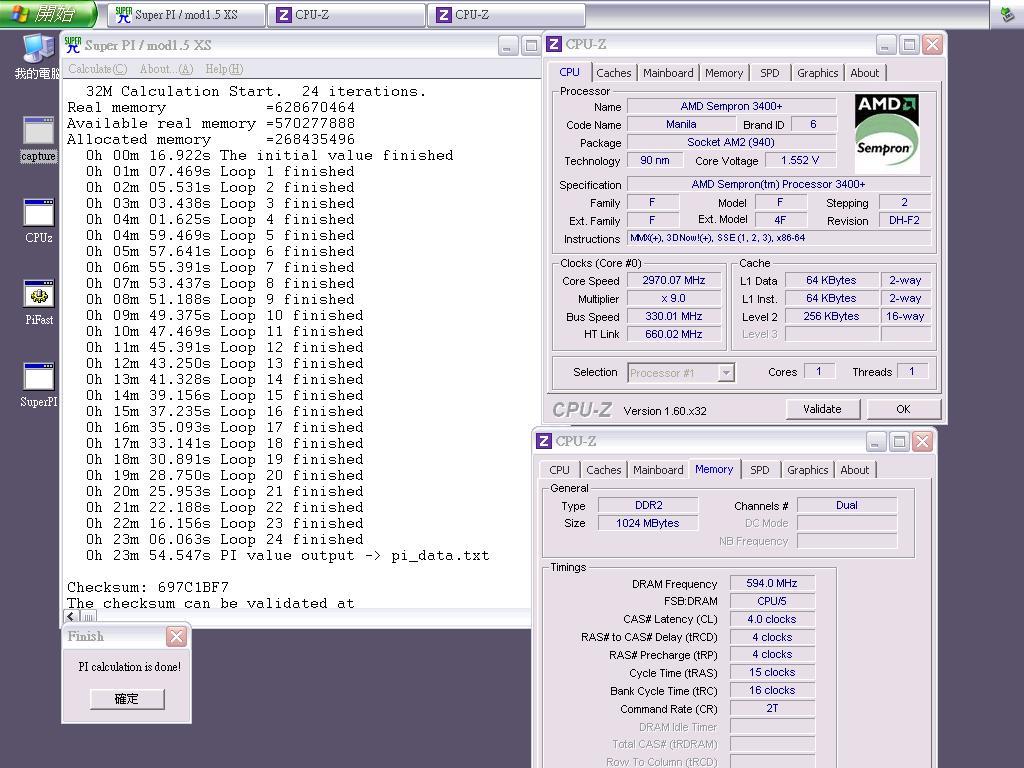The width and height of the screenshot is (1024, 768).
Task: Click the DRAM Frequency 594.0 MHz value
Action: point(772,583)
